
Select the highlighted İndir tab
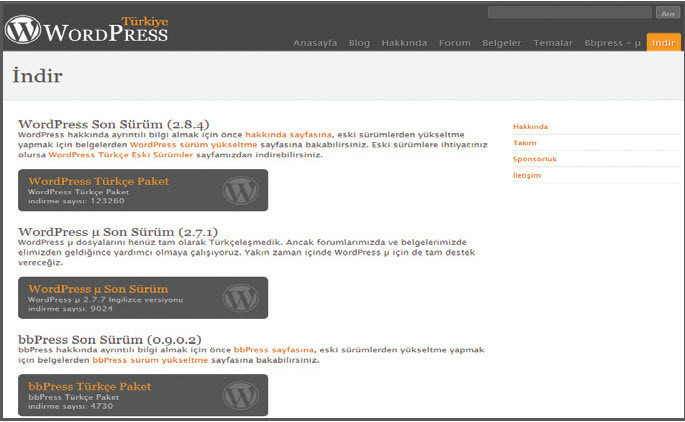[663, 42]
